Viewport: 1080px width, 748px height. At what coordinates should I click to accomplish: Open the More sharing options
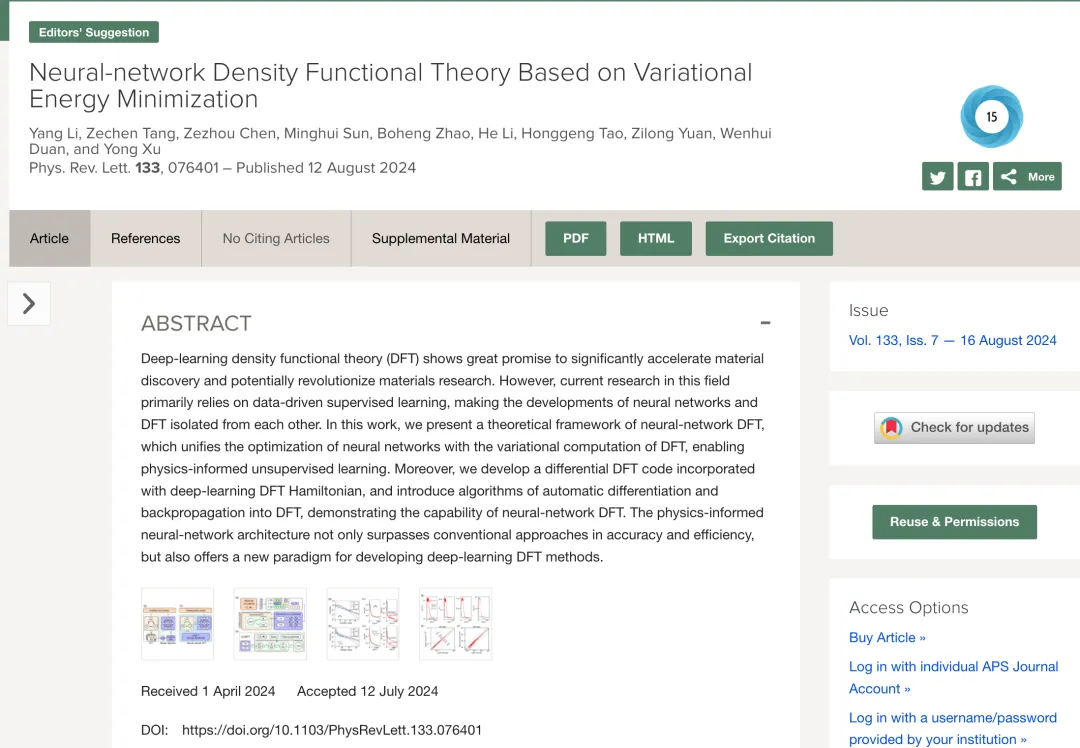pyautogui.click(x=1028, y=177)
